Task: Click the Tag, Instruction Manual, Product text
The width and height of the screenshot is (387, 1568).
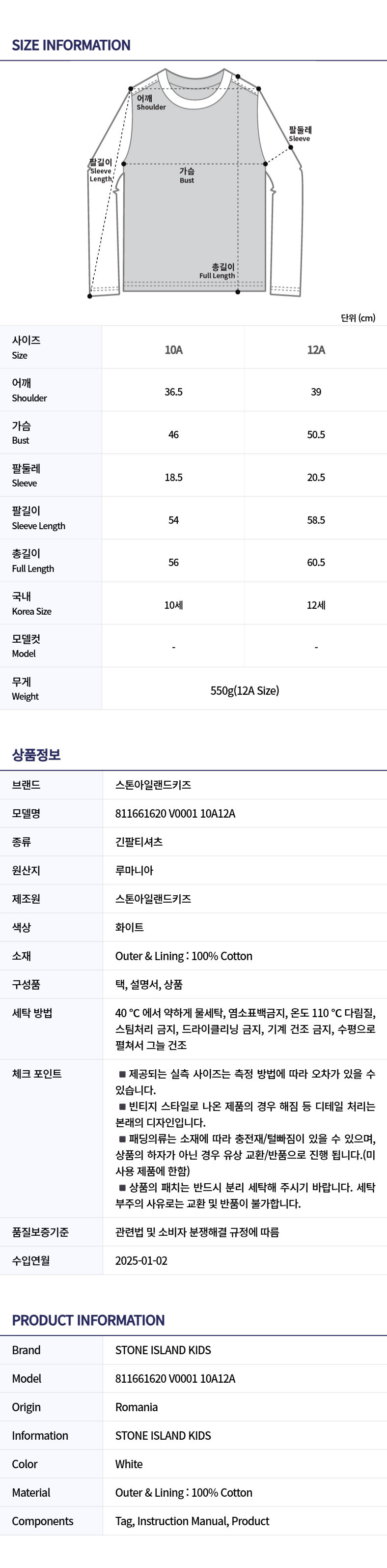Action: pos(193,1520)
